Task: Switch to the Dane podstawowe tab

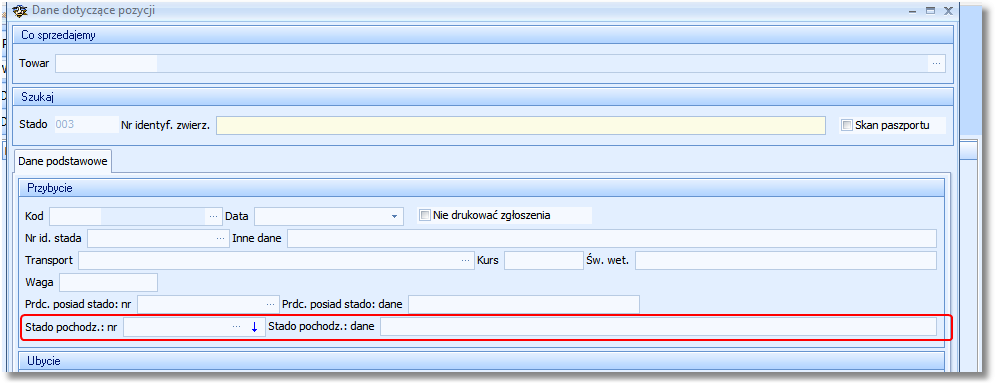Action: tap(63, 161)
